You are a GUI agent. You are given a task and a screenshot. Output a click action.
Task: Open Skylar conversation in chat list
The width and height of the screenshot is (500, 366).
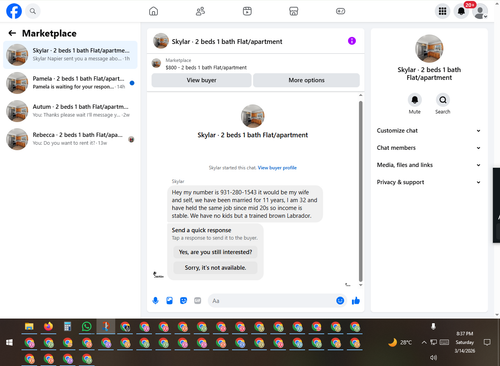coord(70,55)
